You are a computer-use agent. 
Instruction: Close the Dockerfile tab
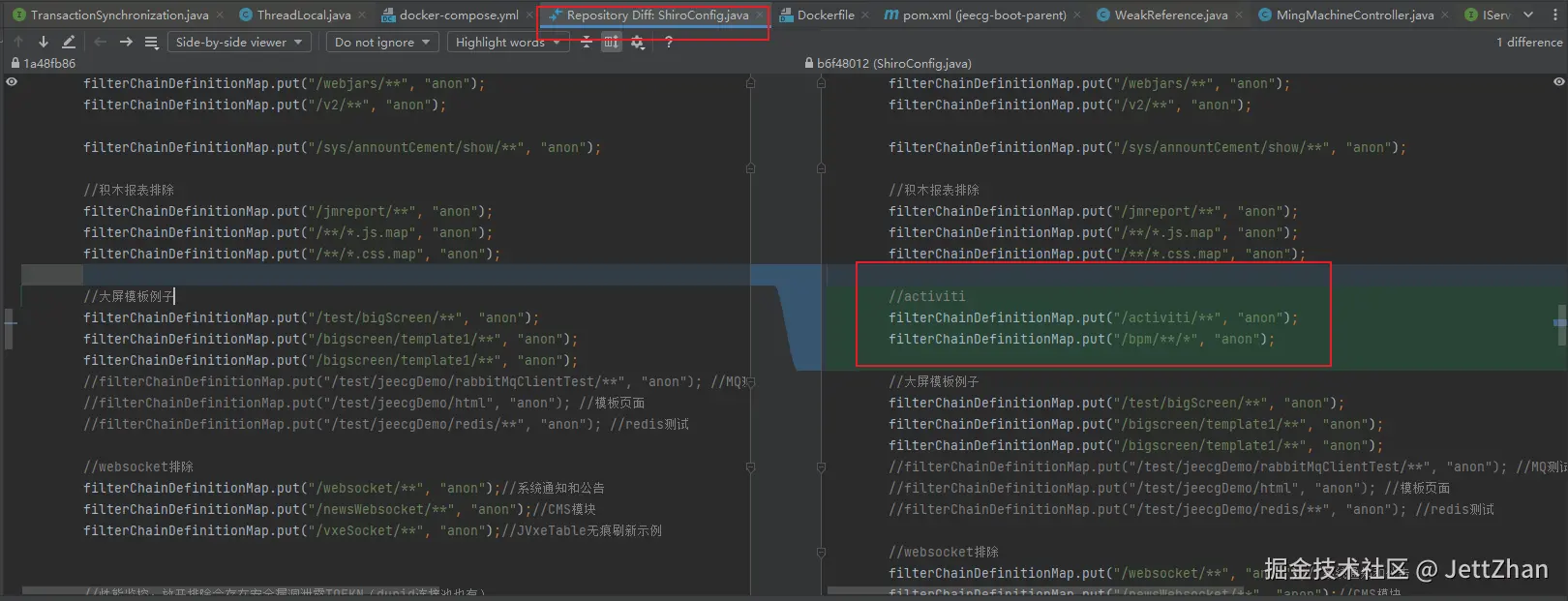tap(864, 15)
